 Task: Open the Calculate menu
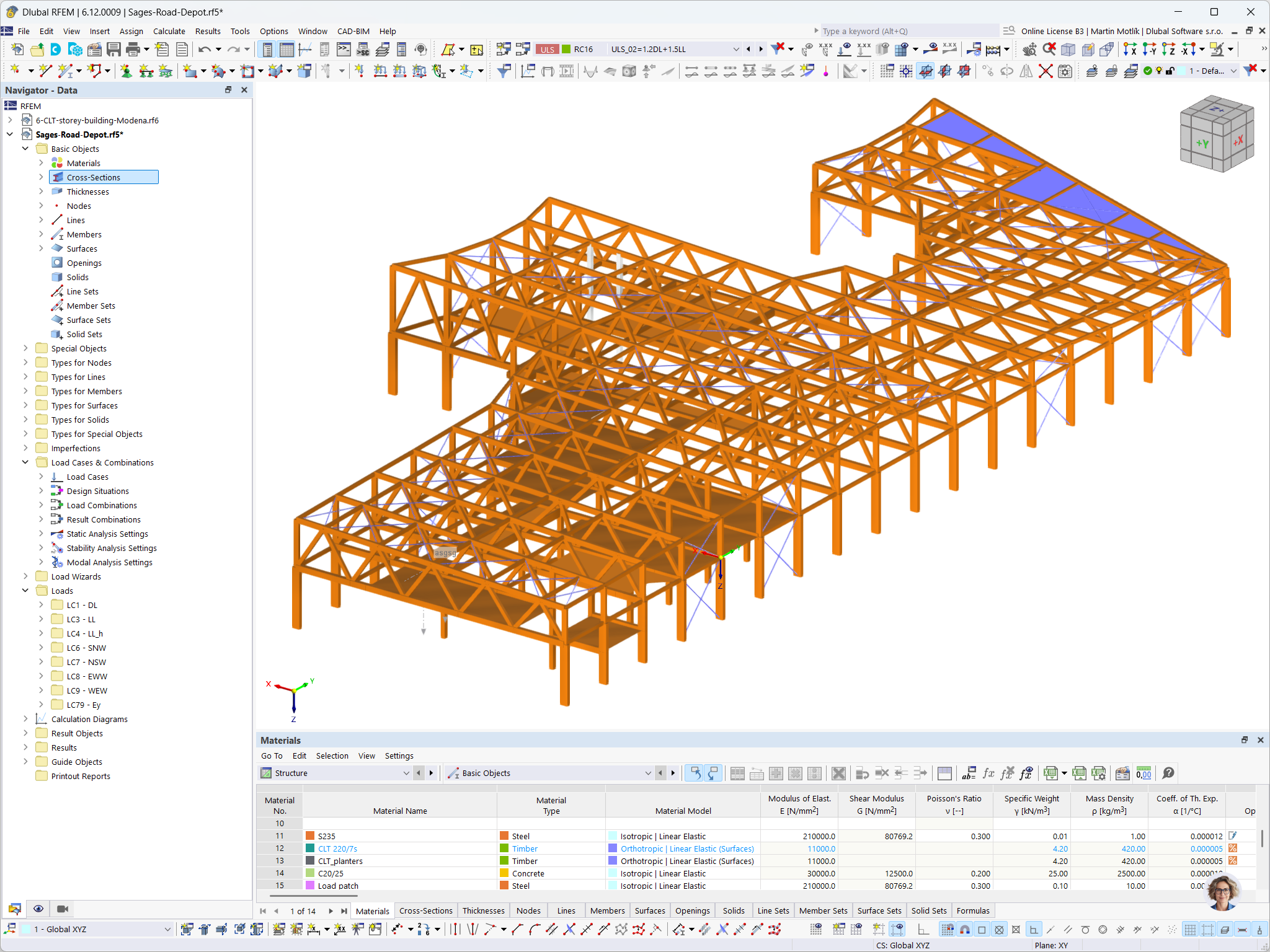tap(169, 31)
